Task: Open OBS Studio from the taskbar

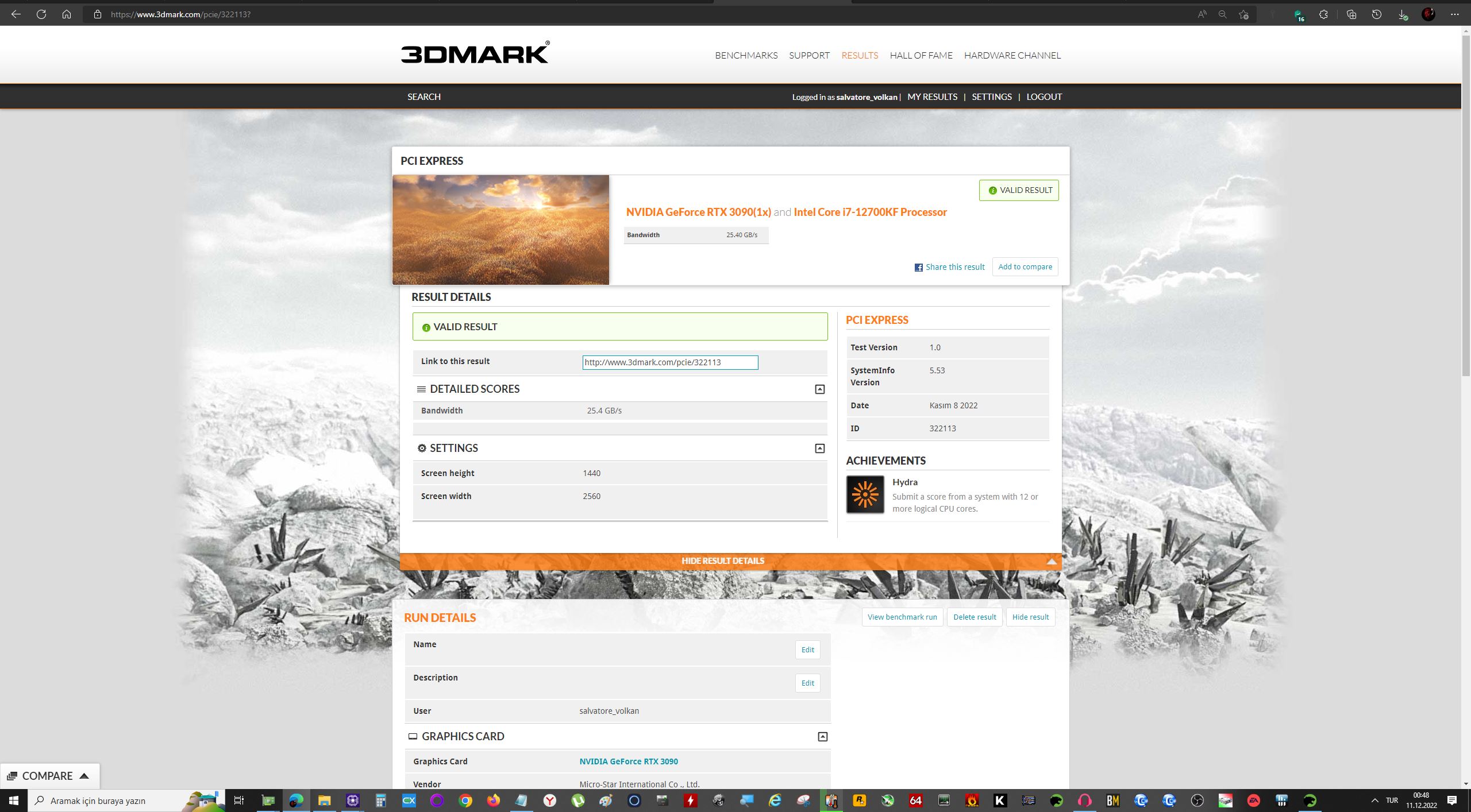Action: click(1197, 801)
